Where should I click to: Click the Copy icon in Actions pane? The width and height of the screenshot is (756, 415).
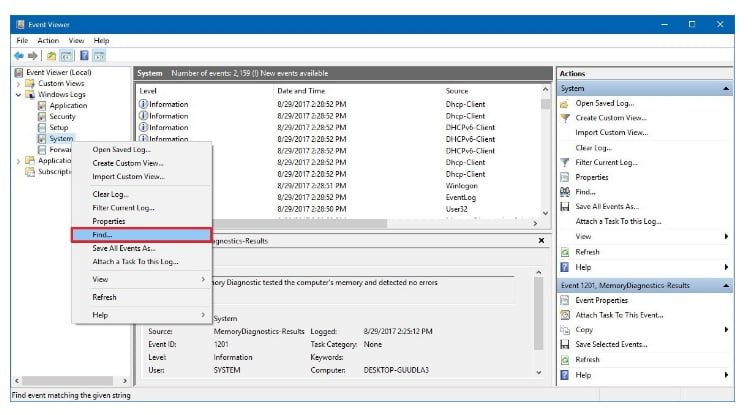pyautogui.click(x=565, y=330)
